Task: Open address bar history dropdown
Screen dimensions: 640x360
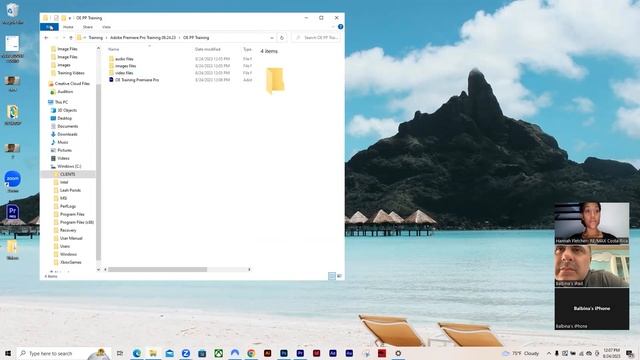Action: [x=272, y=38]
